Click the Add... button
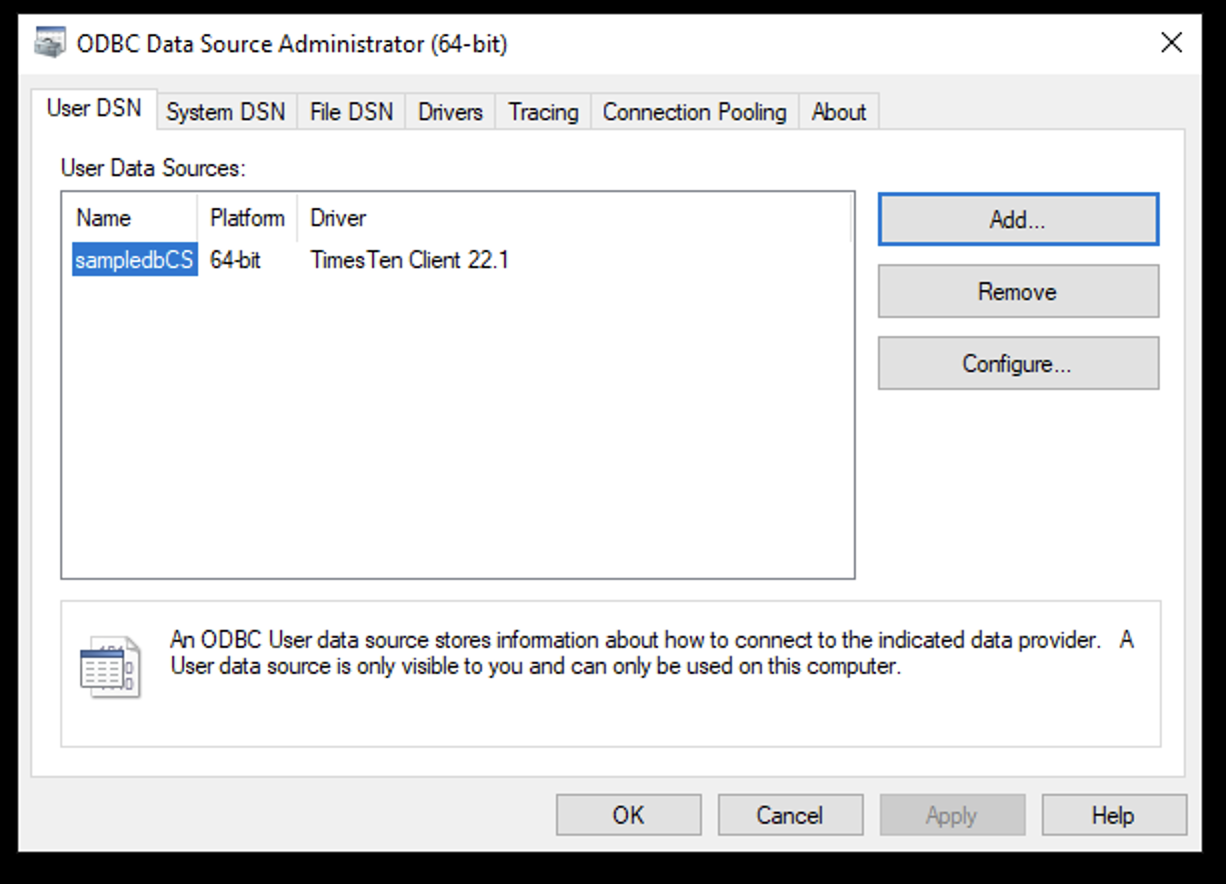The image size is (1226, 884). [x=1017, y=220]
